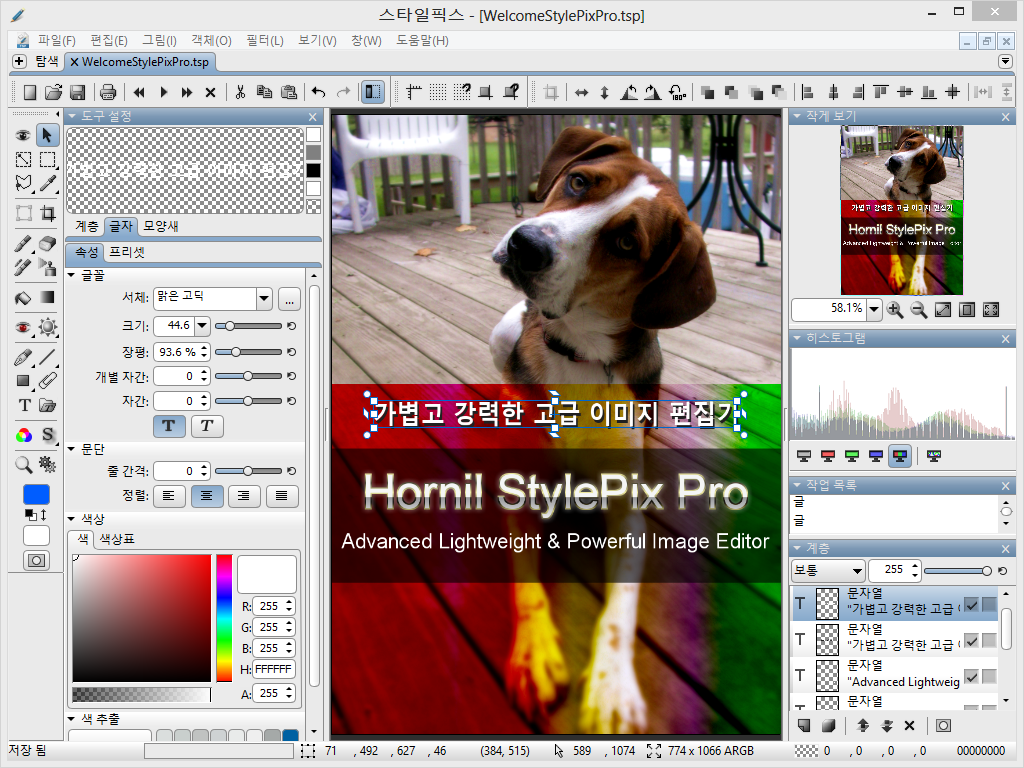Toggle visibility checkbox of the selected top text layer

pyautogui.click(x=972, y=605)
